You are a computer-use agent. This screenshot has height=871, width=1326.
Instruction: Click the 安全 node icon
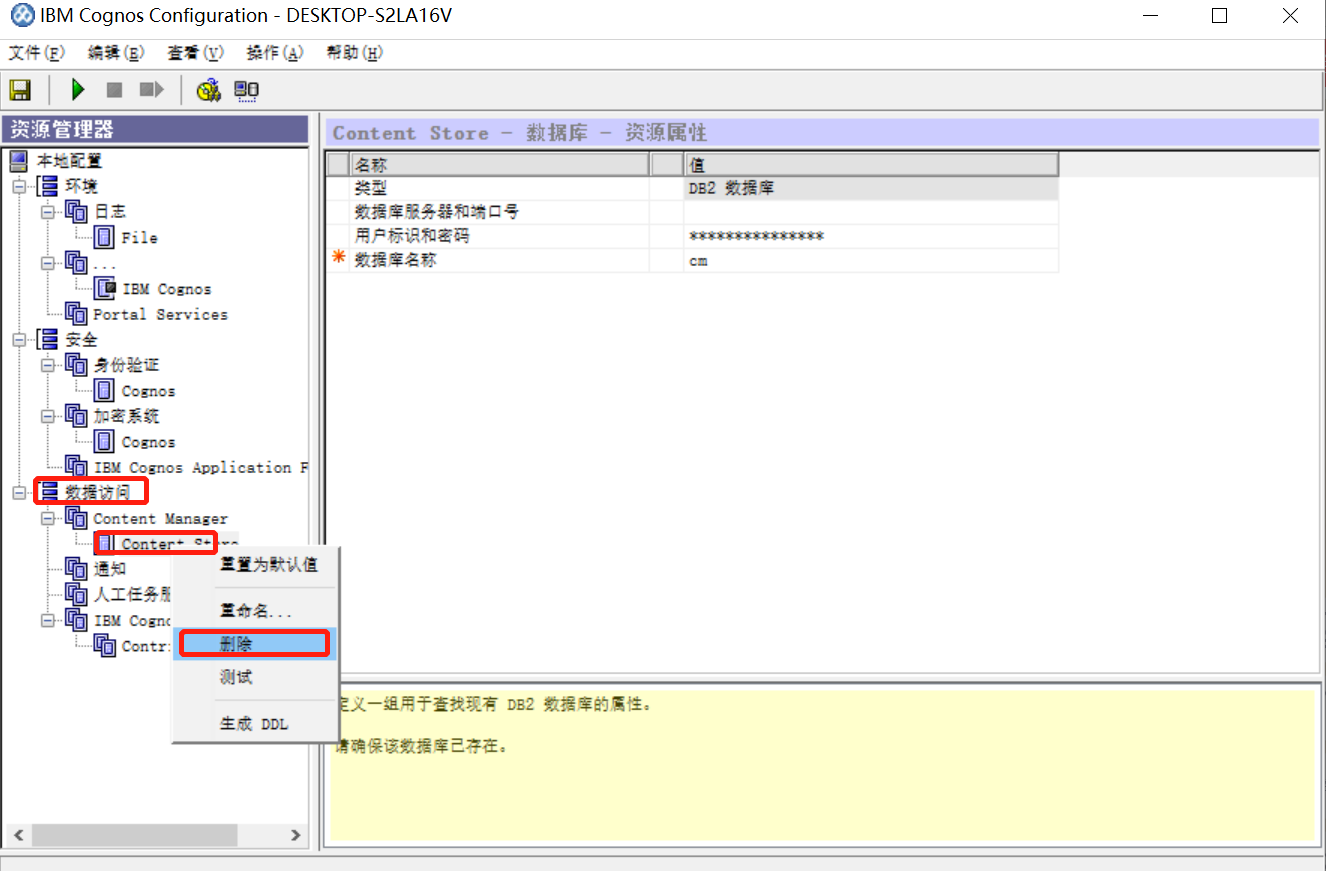47,340
